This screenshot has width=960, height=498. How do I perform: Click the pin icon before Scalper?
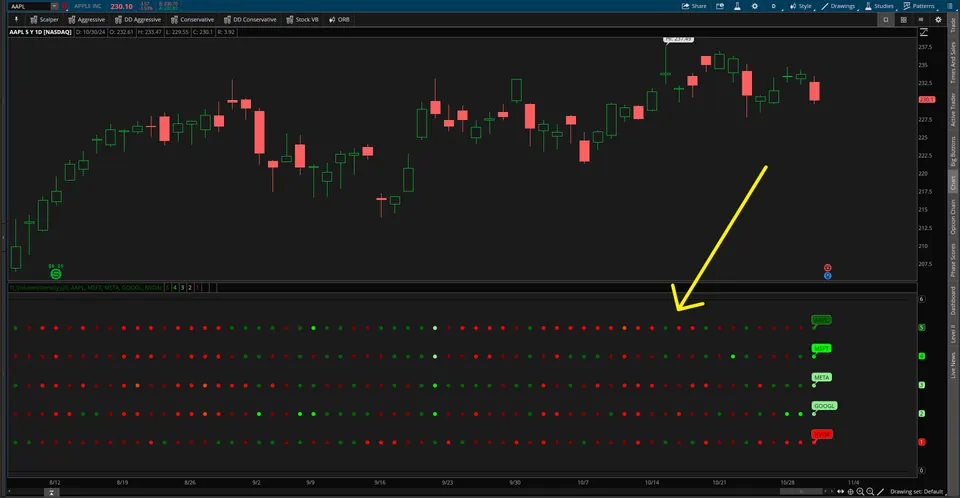click(x=17, y=20)
